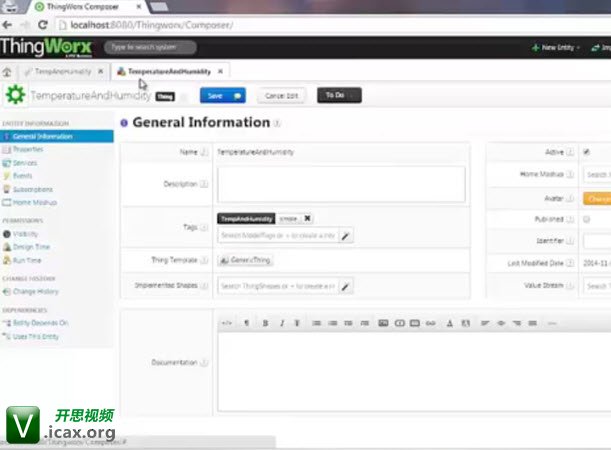Insert horizontal rule in Documentation editor
The image size is (611, 450).
(x=552, y=323)
